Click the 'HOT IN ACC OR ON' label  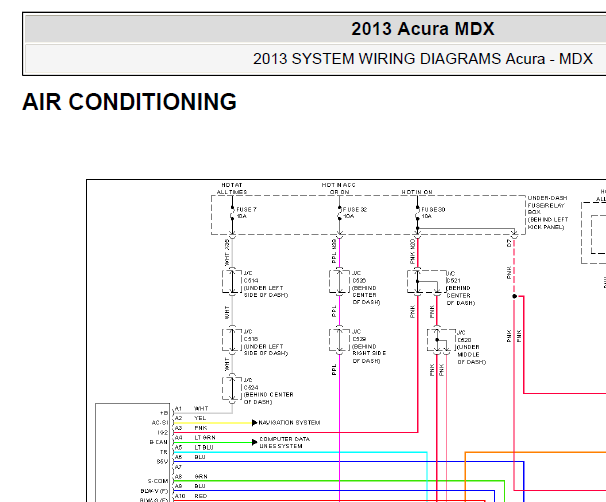339,189
